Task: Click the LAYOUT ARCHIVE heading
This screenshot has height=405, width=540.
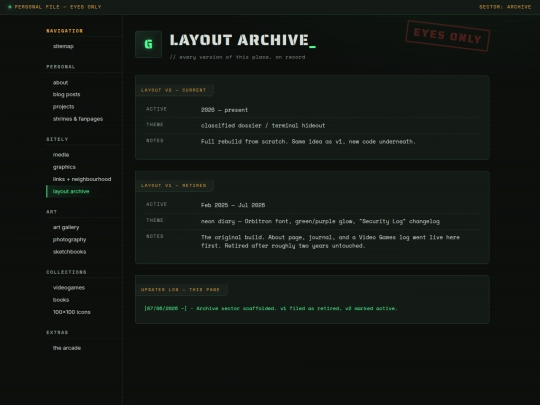Action: (x=242, y=40)
